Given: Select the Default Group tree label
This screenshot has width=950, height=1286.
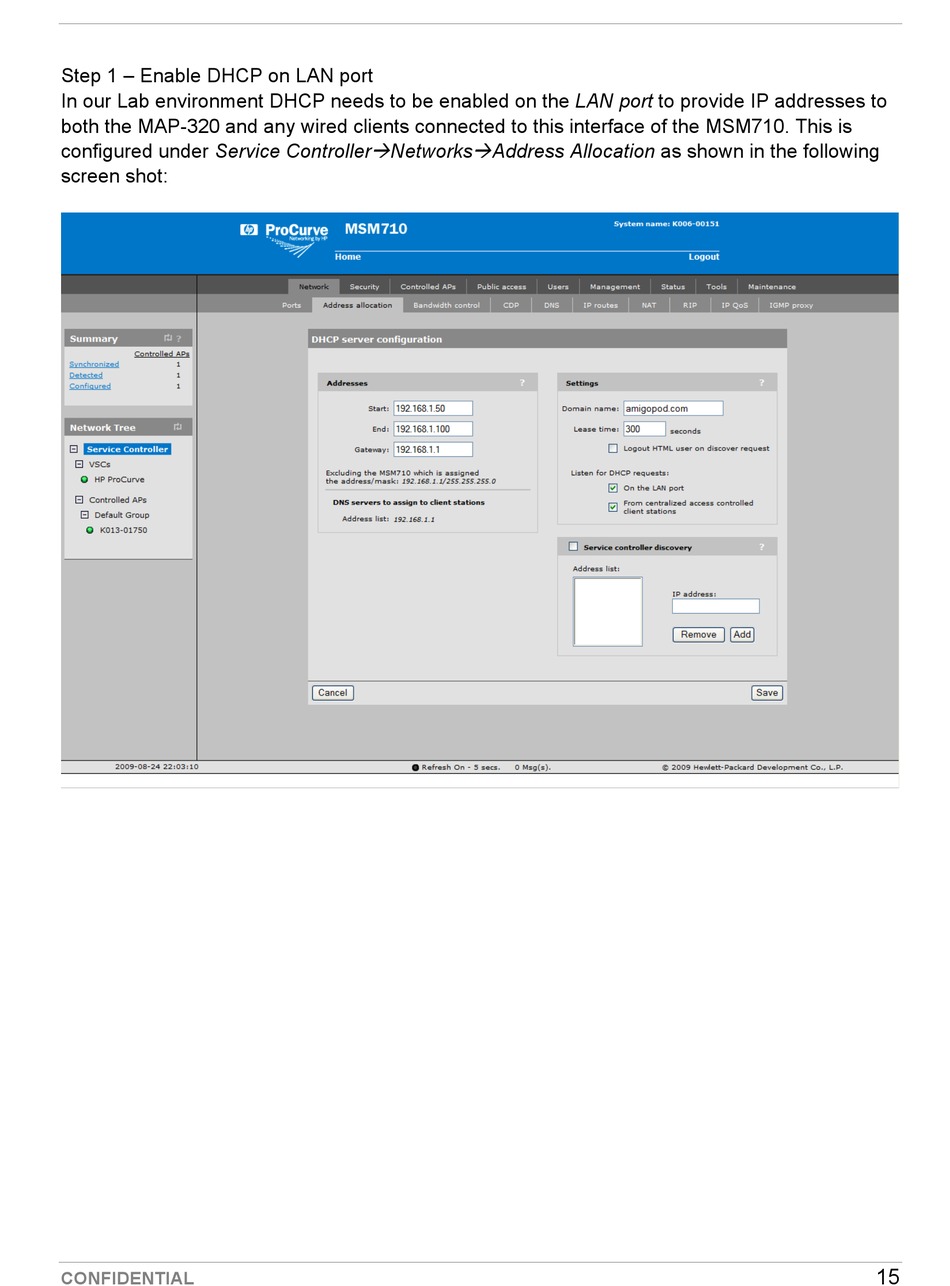Looking at the screenshot, I should (122, 515).
